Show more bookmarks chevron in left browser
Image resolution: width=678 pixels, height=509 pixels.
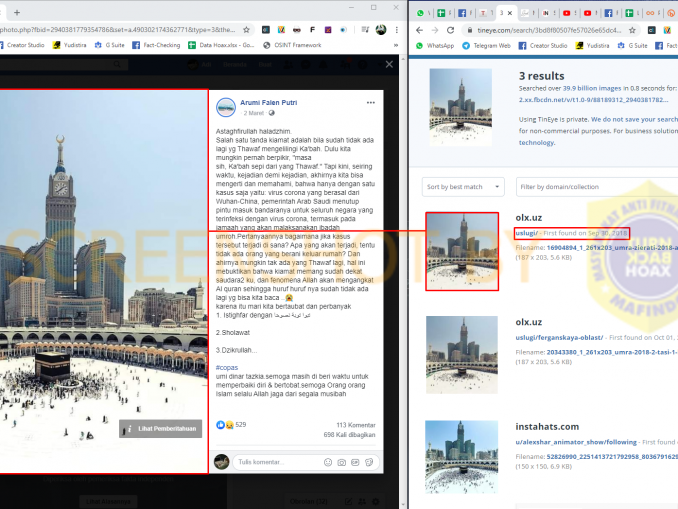pos(396,45)
